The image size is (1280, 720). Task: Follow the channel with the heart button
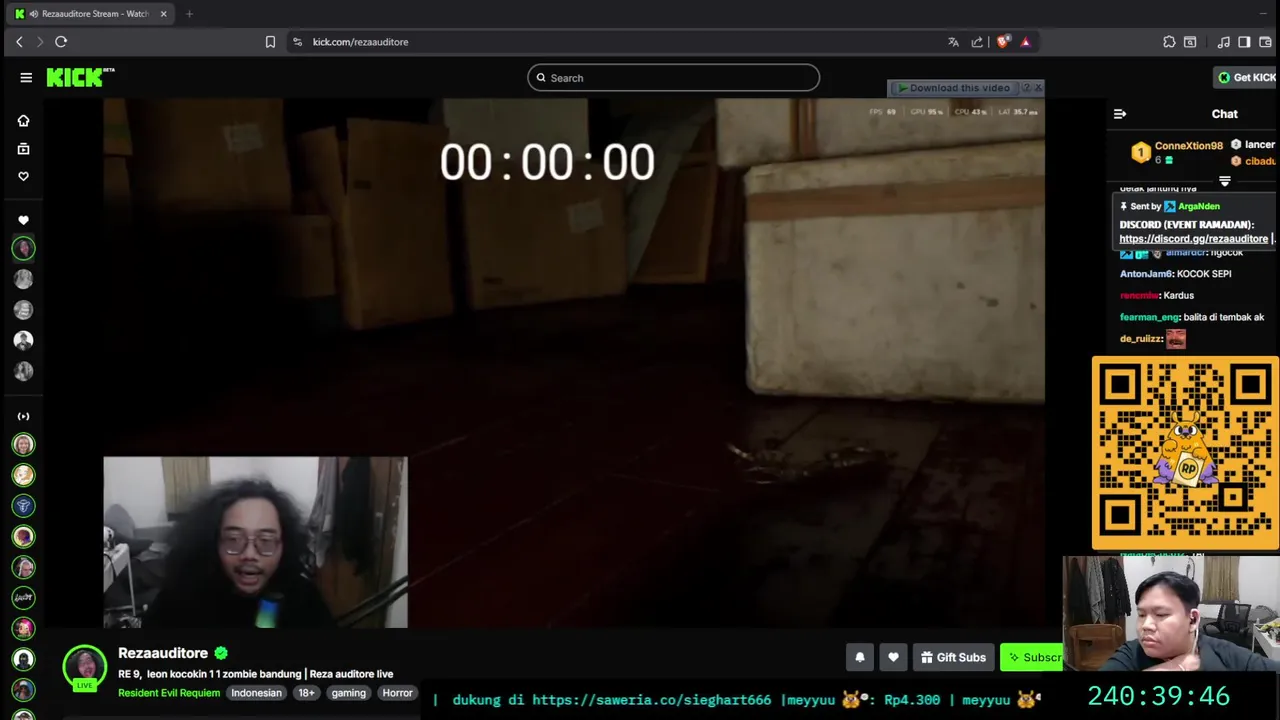point(893,657)
